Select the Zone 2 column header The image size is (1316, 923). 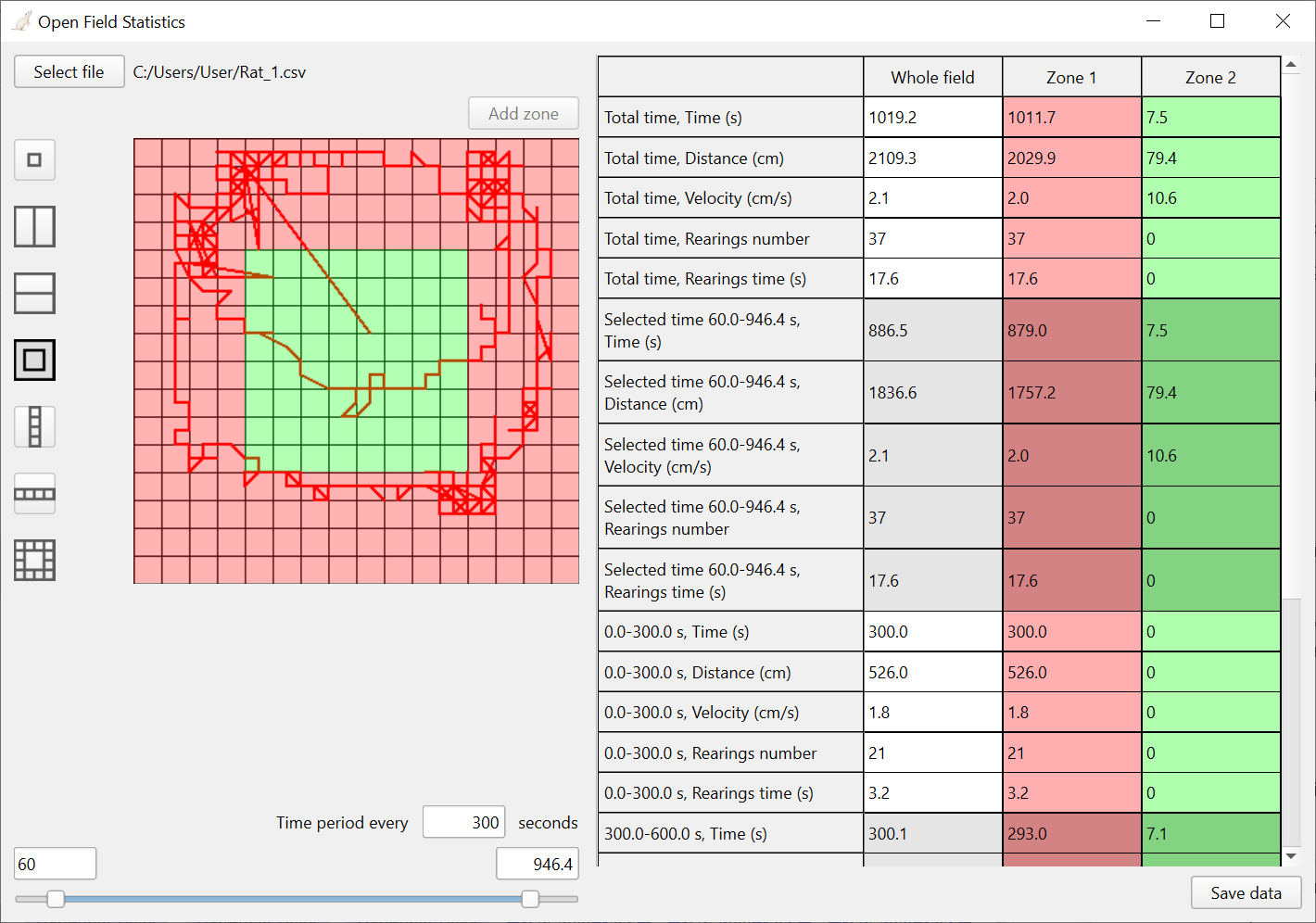pos(1210,77)
